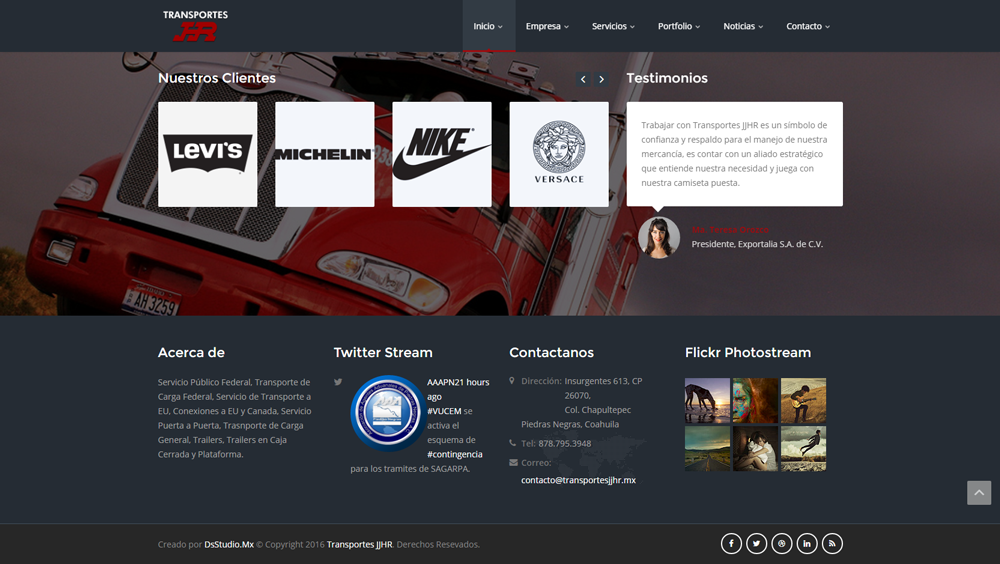Click the Transportes JHR logo
The image size is (1000, 564).
tap(195, 26)
